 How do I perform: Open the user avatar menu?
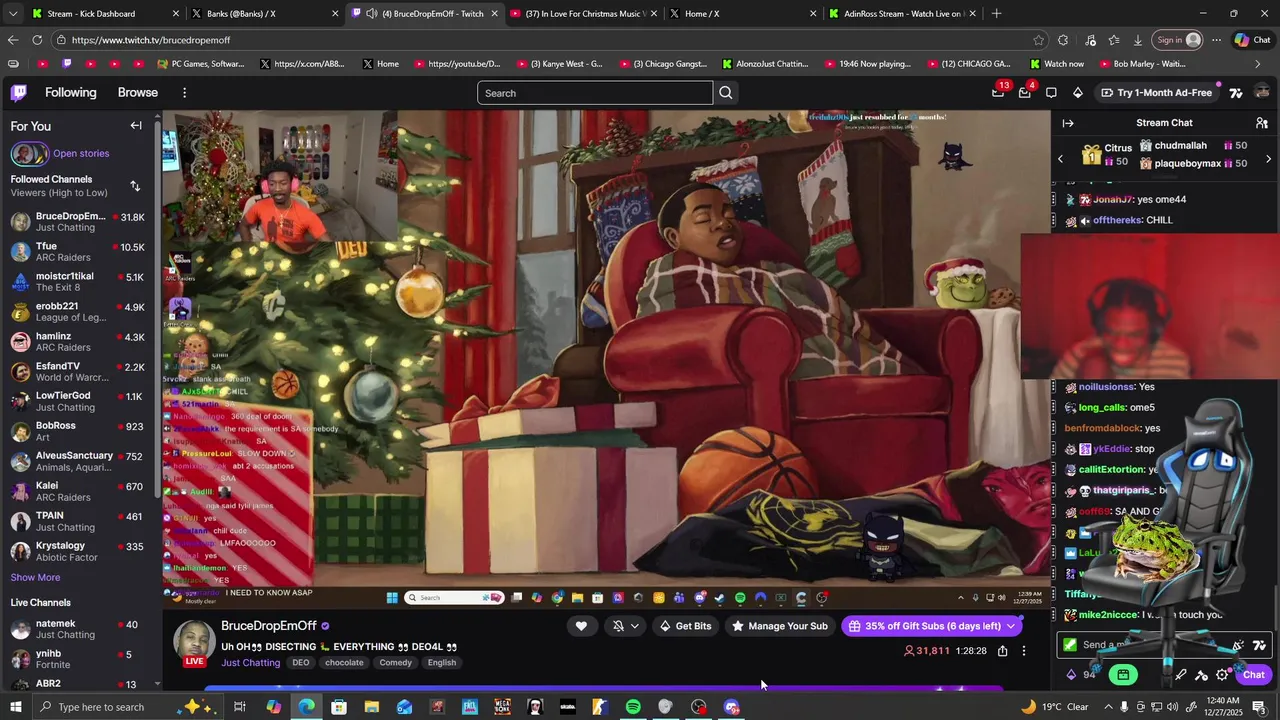(x=1262, y=93)
